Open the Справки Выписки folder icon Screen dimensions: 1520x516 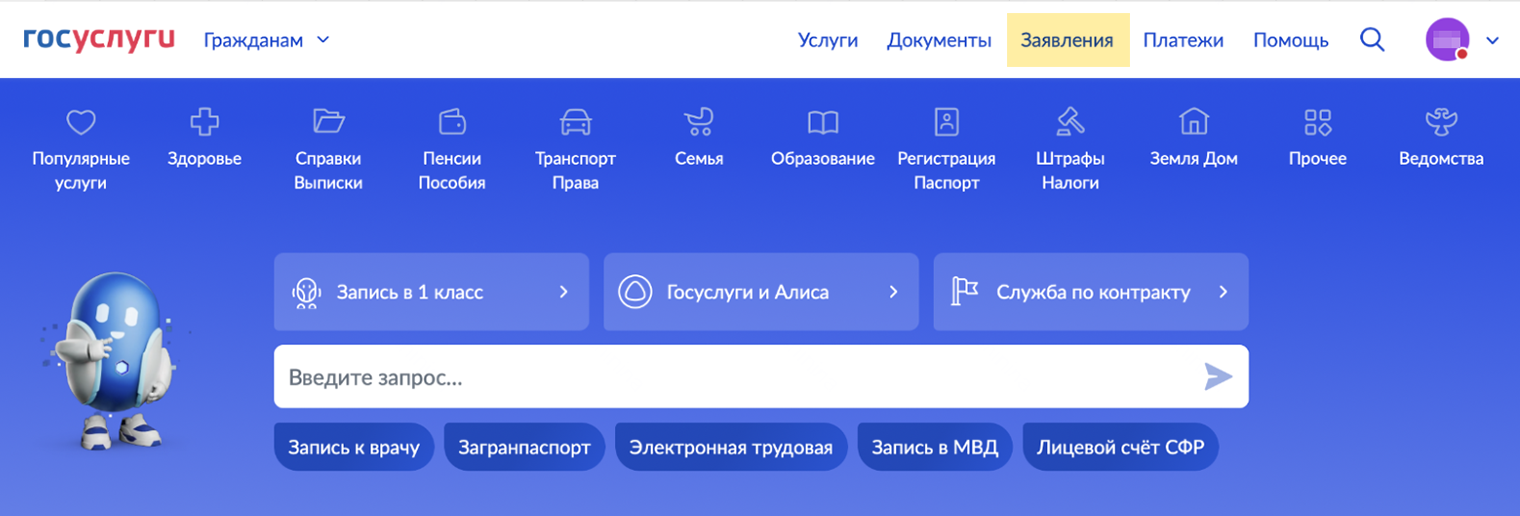click(328, 122)
